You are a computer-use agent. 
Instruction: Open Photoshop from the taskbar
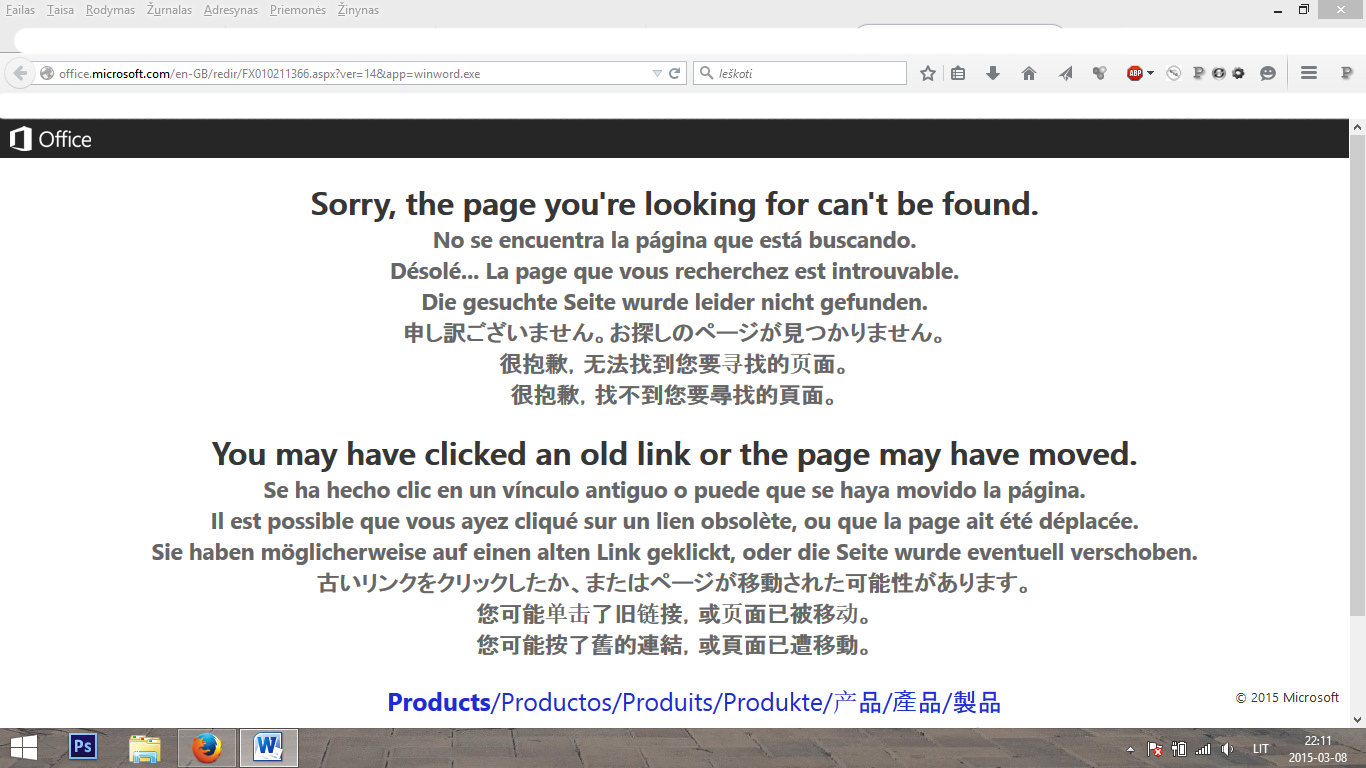pos(82,747)
